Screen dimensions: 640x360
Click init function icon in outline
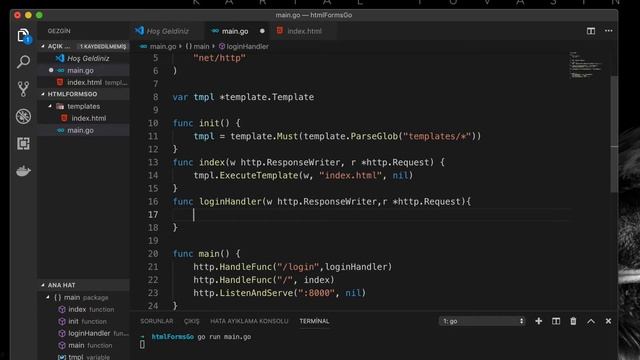point(62,322)
